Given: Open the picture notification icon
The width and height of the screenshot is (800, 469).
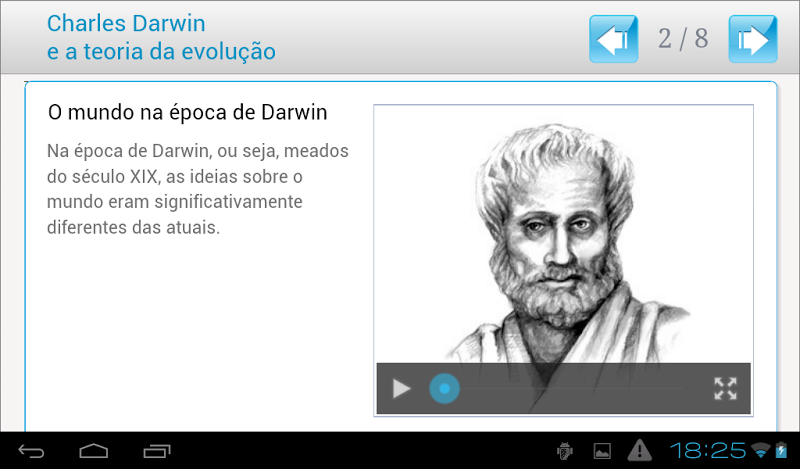Looking at the screenshot, I should tap(602, 451).
